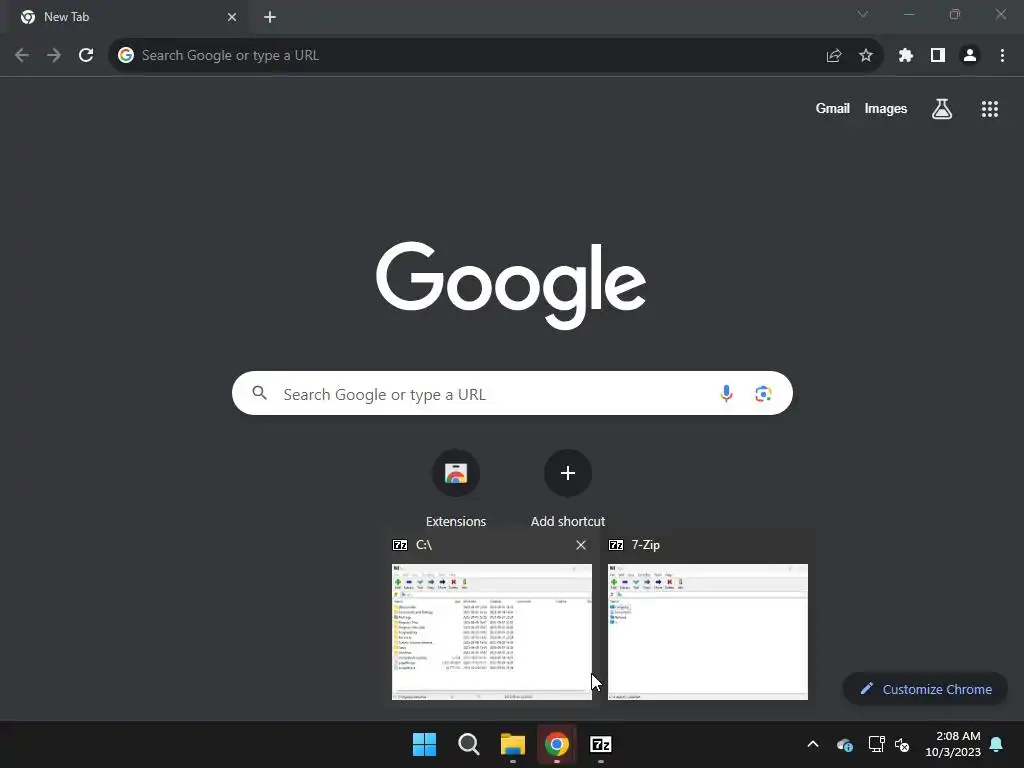This screenshot has height=768, width=1024.
Task: Open the Extensions shortcut tile
Action: click(x=456, y=488)
